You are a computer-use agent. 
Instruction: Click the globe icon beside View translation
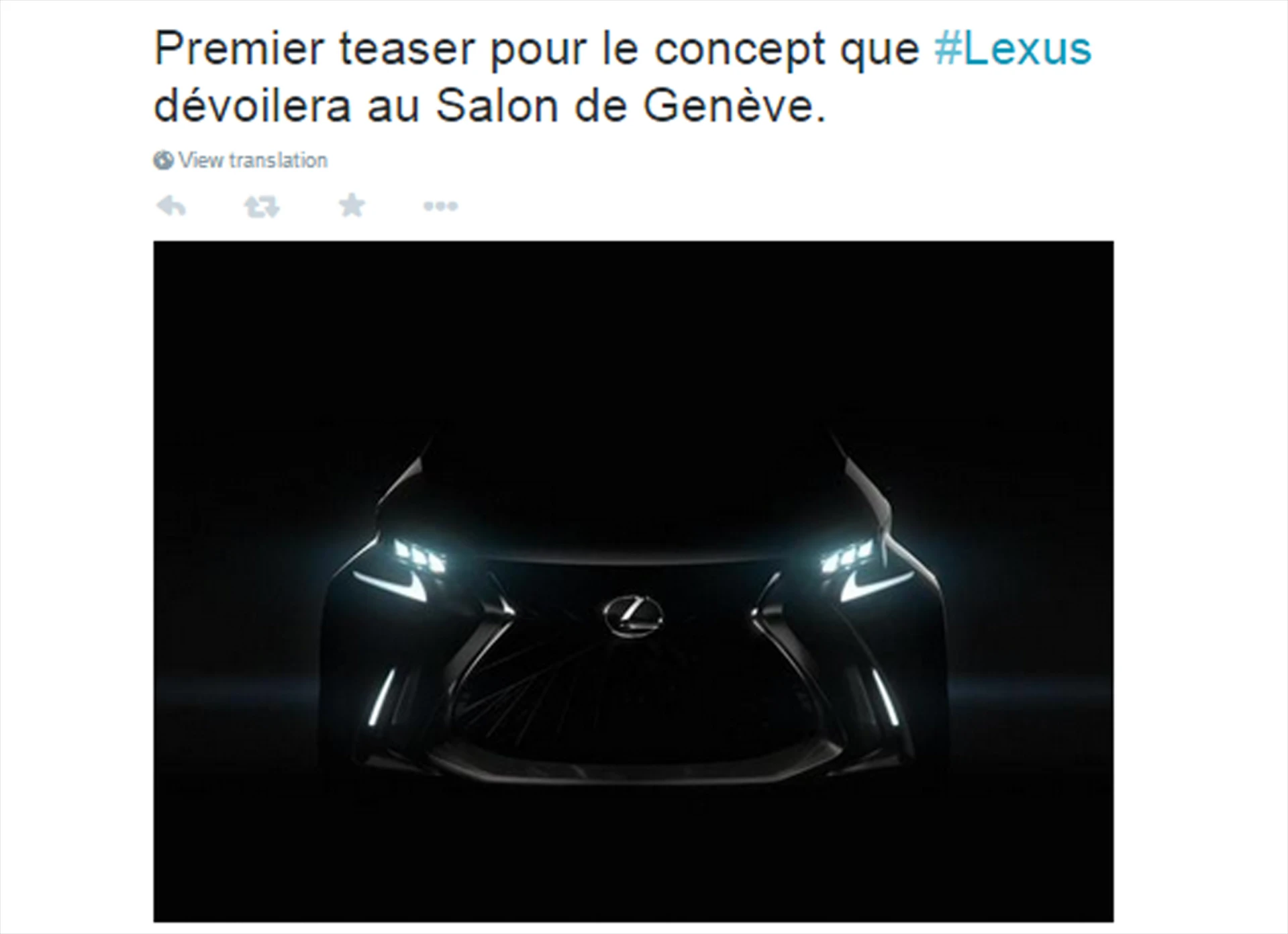163,160
